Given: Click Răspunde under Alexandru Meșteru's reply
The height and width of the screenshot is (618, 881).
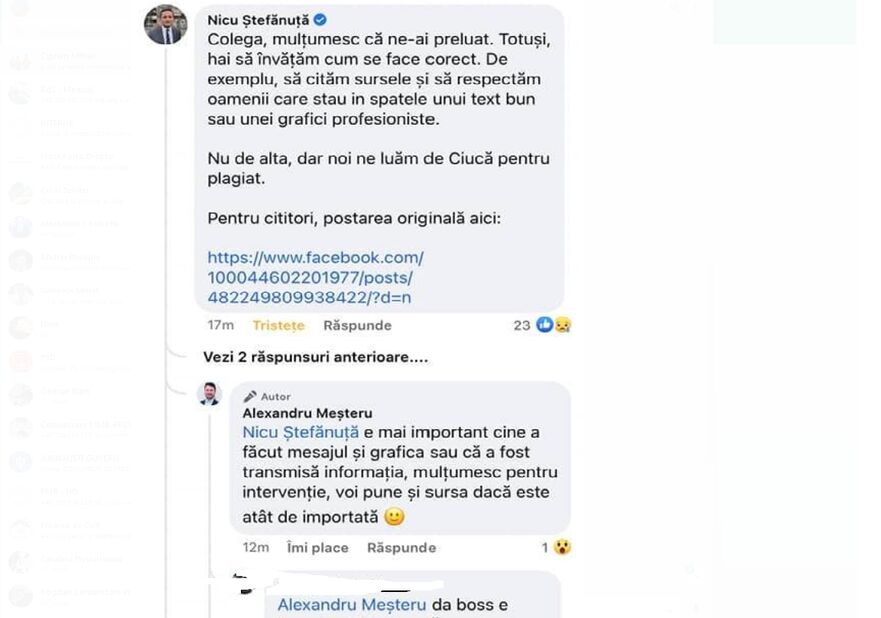Looking at the screenshot, I should click(401, 547).
